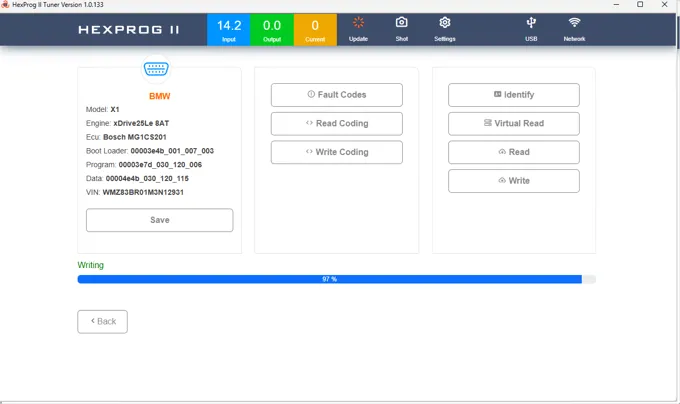The image size is (680, 404).
Task: Click the HEXPROG II logo
Action: (x=128, y=29)
